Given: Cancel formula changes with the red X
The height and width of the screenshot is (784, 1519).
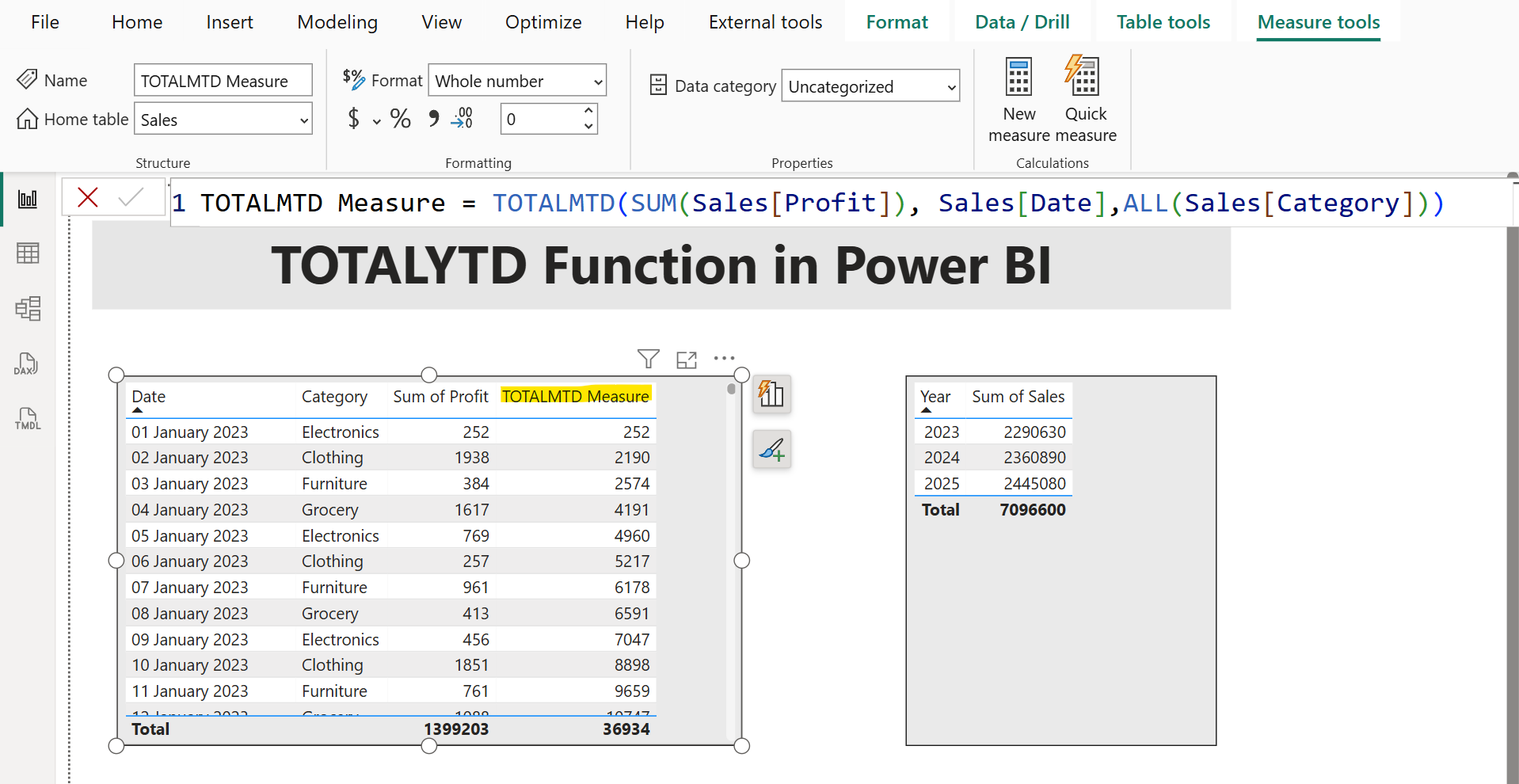Looking at the screenshot, I should point(87,198).
